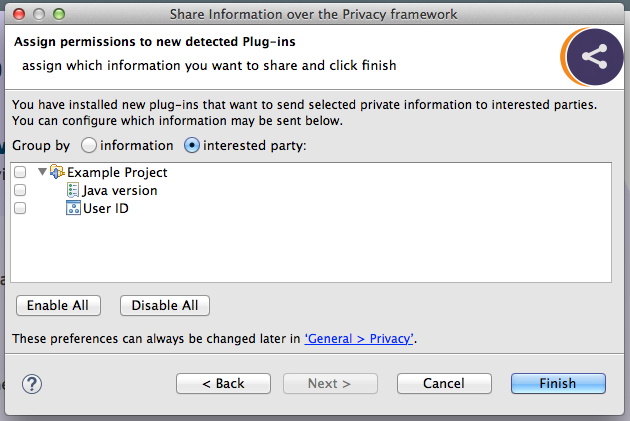Image resolution: width=630 pixels, height=421 pixels.
Task: Click the Example Project plug-in icon
Action: (x=57, y=172)
